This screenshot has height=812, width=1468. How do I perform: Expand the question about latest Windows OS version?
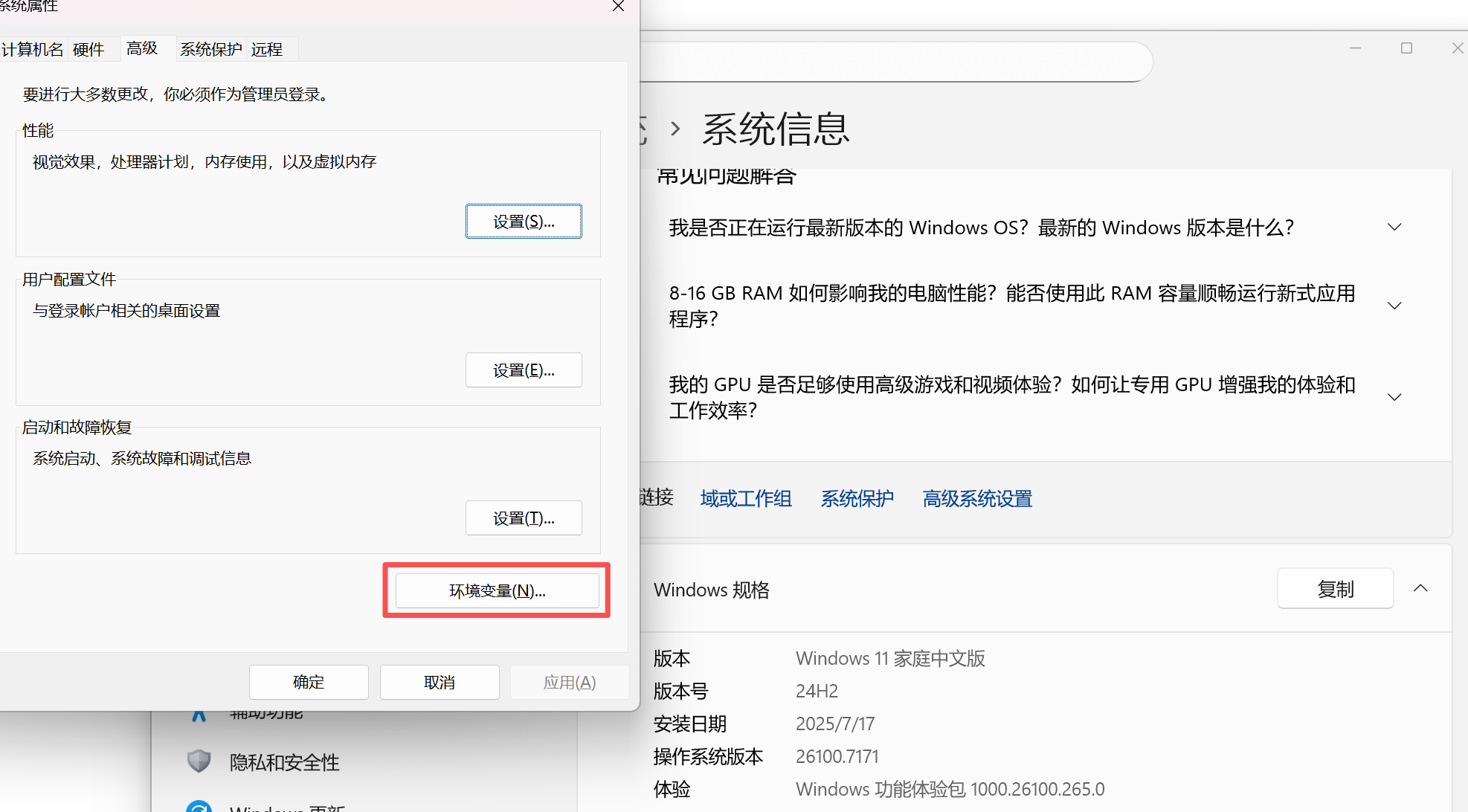click(x=1394, y=227)
